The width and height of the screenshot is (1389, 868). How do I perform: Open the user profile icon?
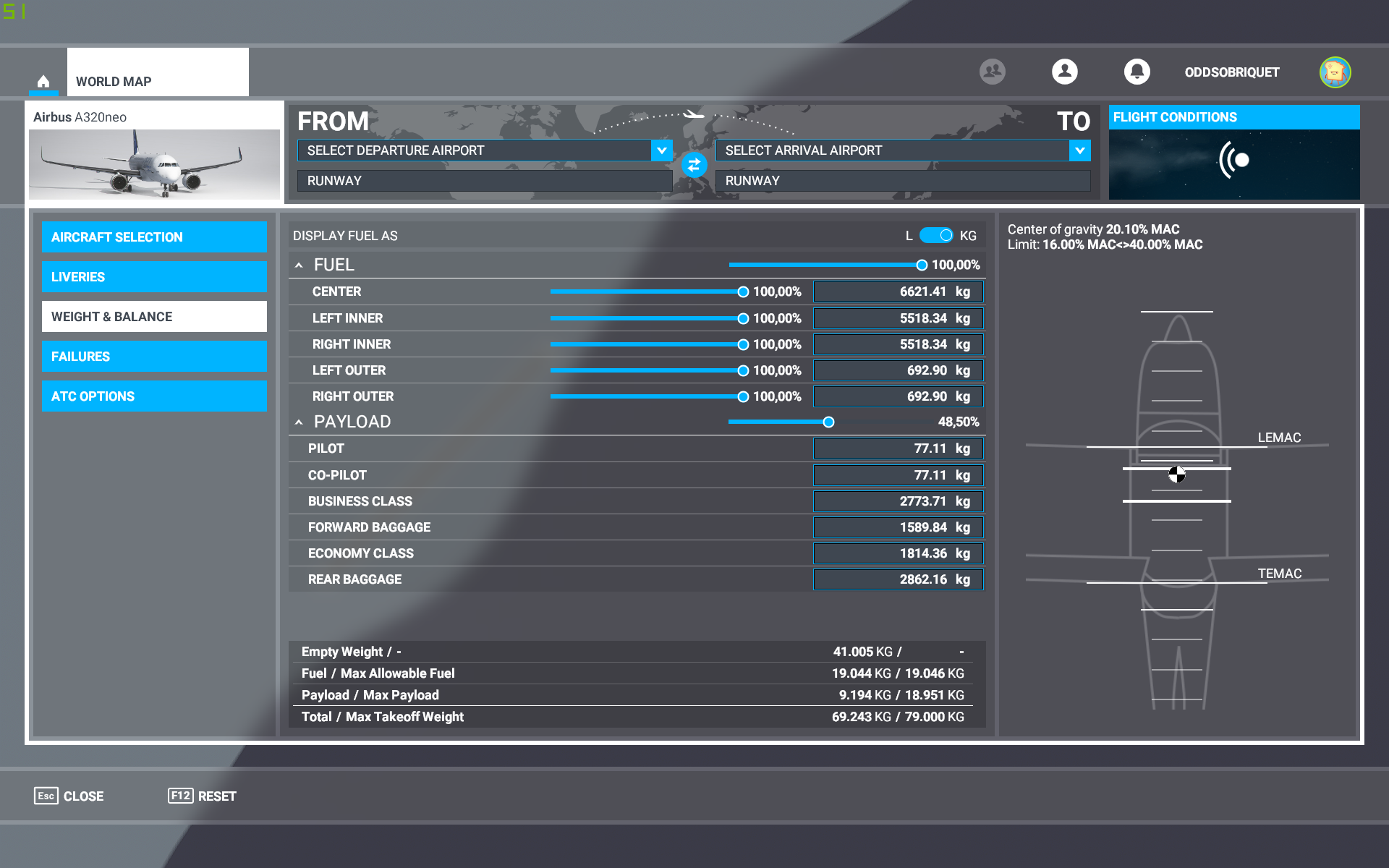click(x=1064, y=72)
